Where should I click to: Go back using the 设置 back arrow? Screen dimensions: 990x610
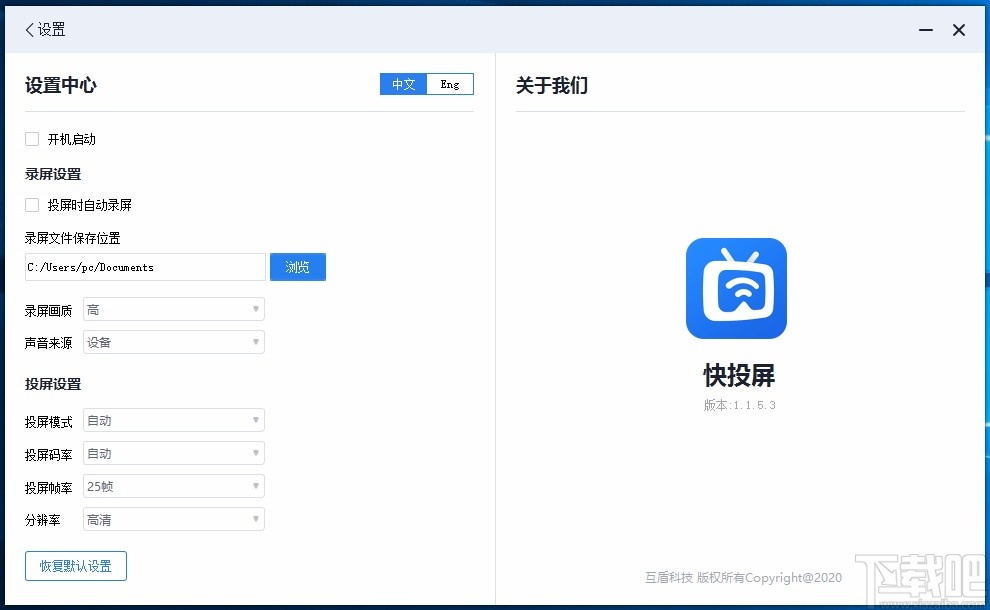(29, 30)
